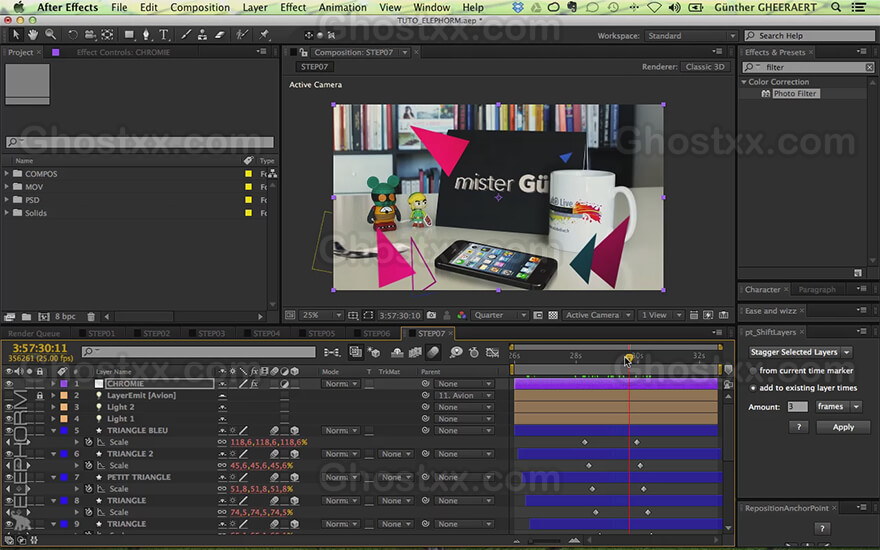Select the Rectangle shape tool
Image resolution: width=880 pixels, height=550 pixels.
(129, 35)
